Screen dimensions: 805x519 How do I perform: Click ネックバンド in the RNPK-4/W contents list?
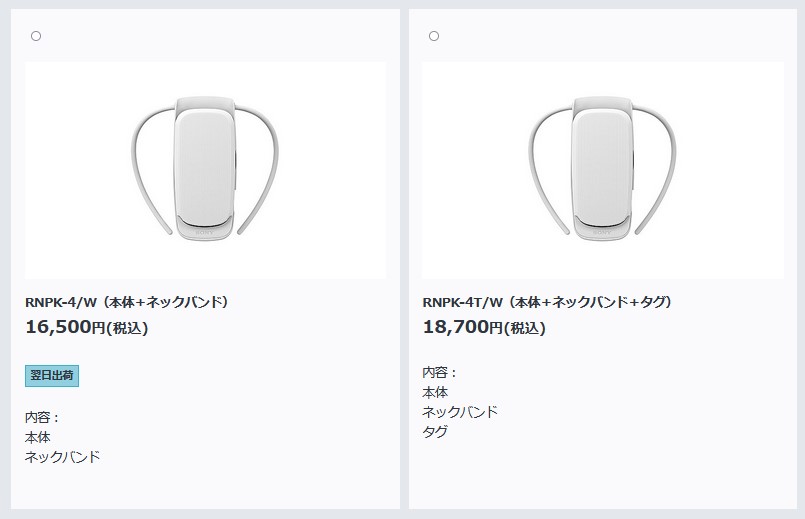63,457
